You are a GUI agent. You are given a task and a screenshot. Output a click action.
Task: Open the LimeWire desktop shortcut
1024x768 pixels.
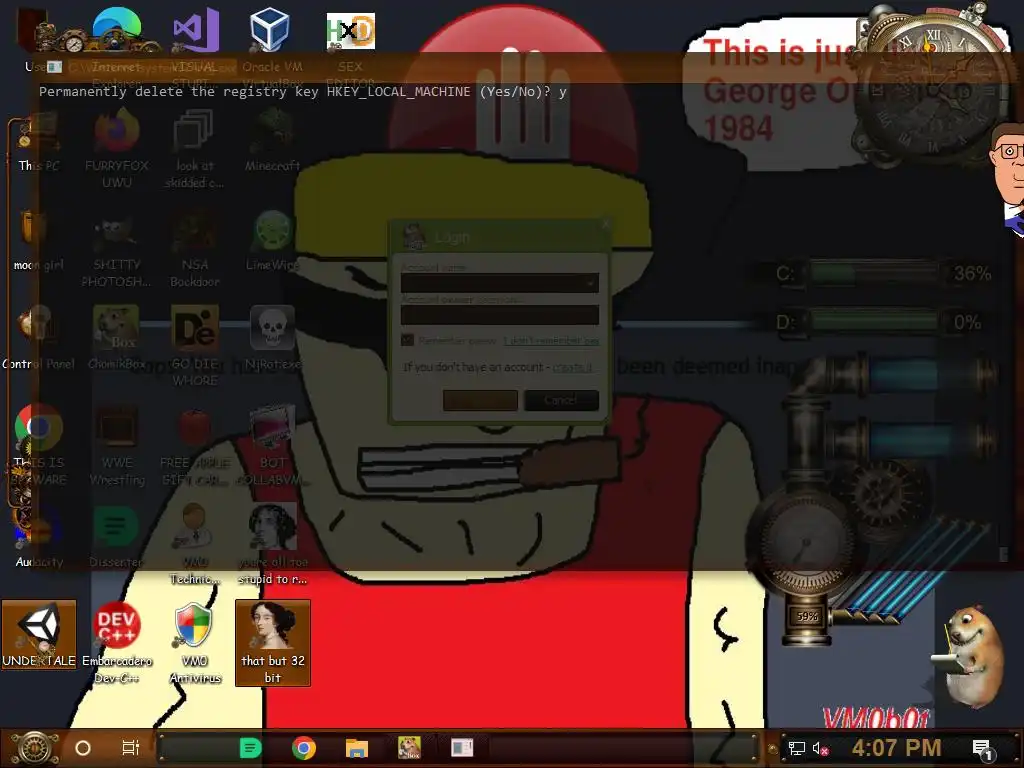click(273, 232)
